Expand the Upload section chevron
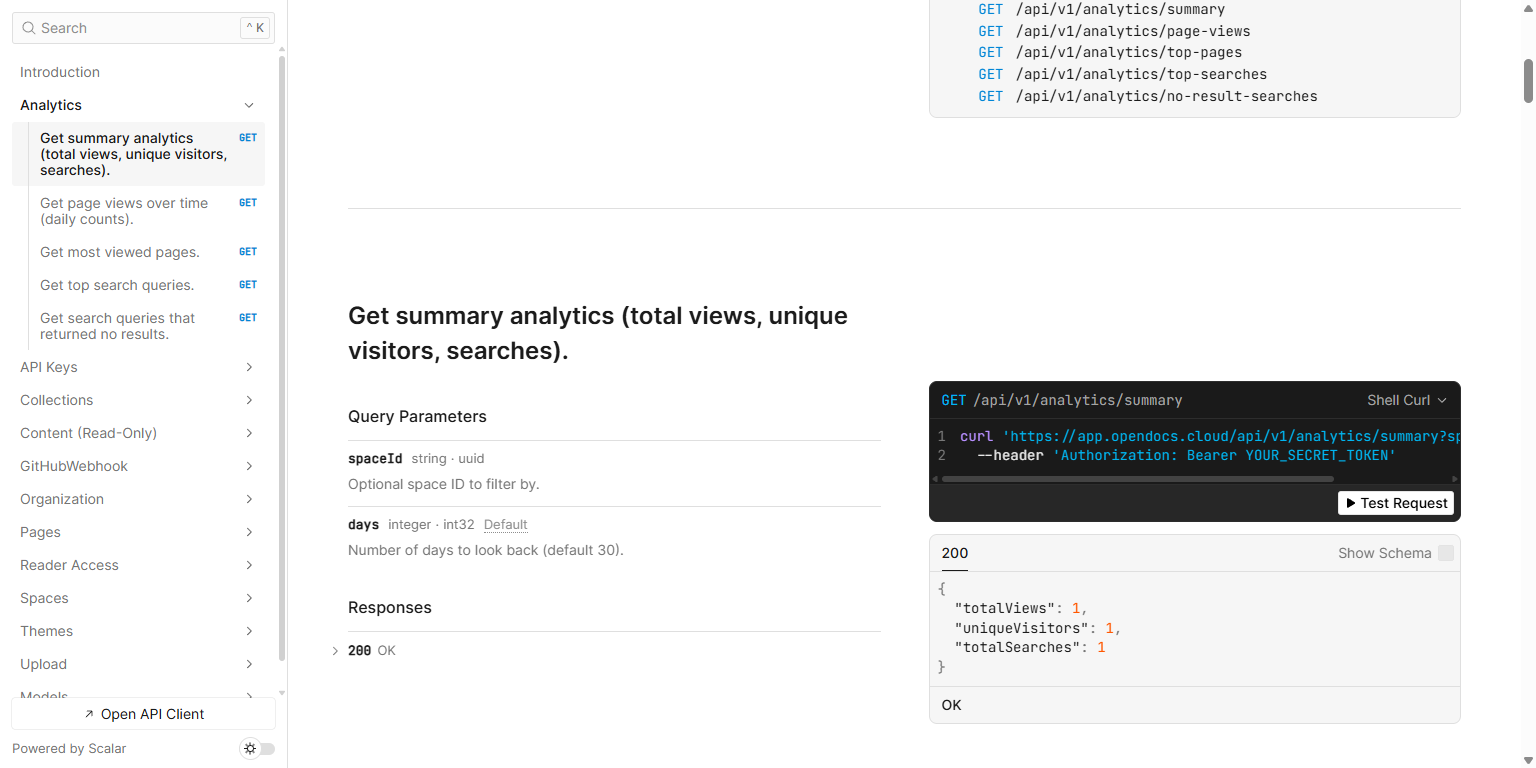 pos(249,664)
